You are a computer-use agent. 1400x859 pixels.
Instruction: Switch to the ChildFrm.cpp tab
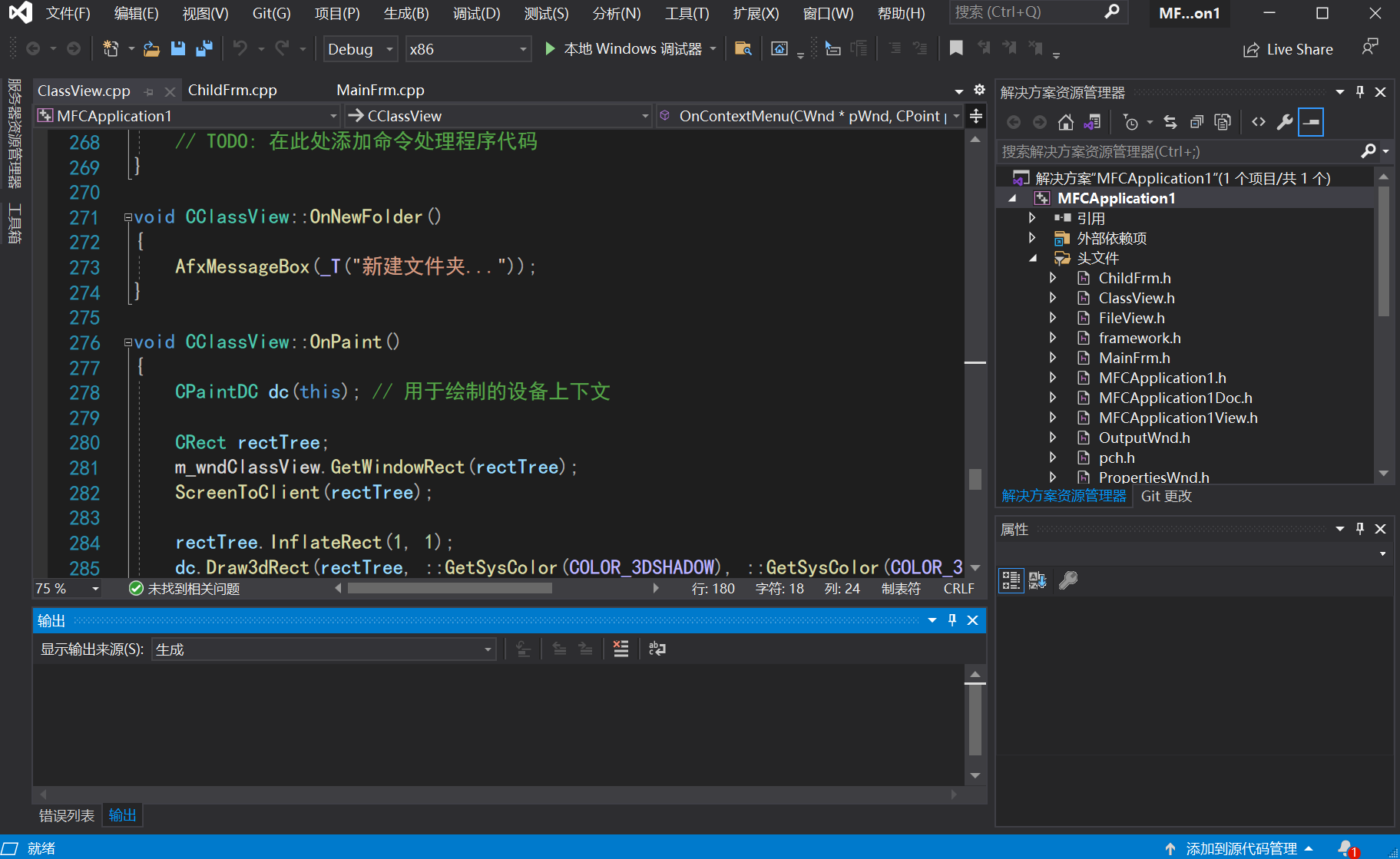click(x=233, y=91)
